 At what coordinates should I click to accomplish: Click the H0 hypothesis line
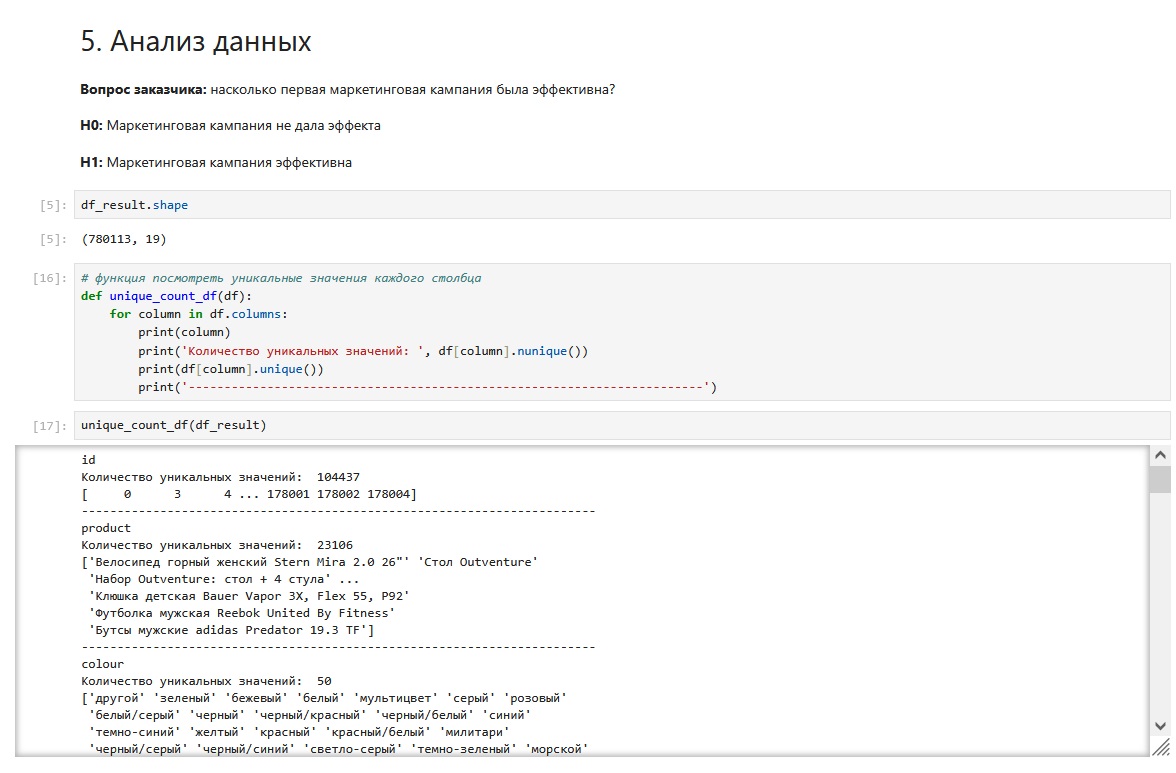[230, 126]
